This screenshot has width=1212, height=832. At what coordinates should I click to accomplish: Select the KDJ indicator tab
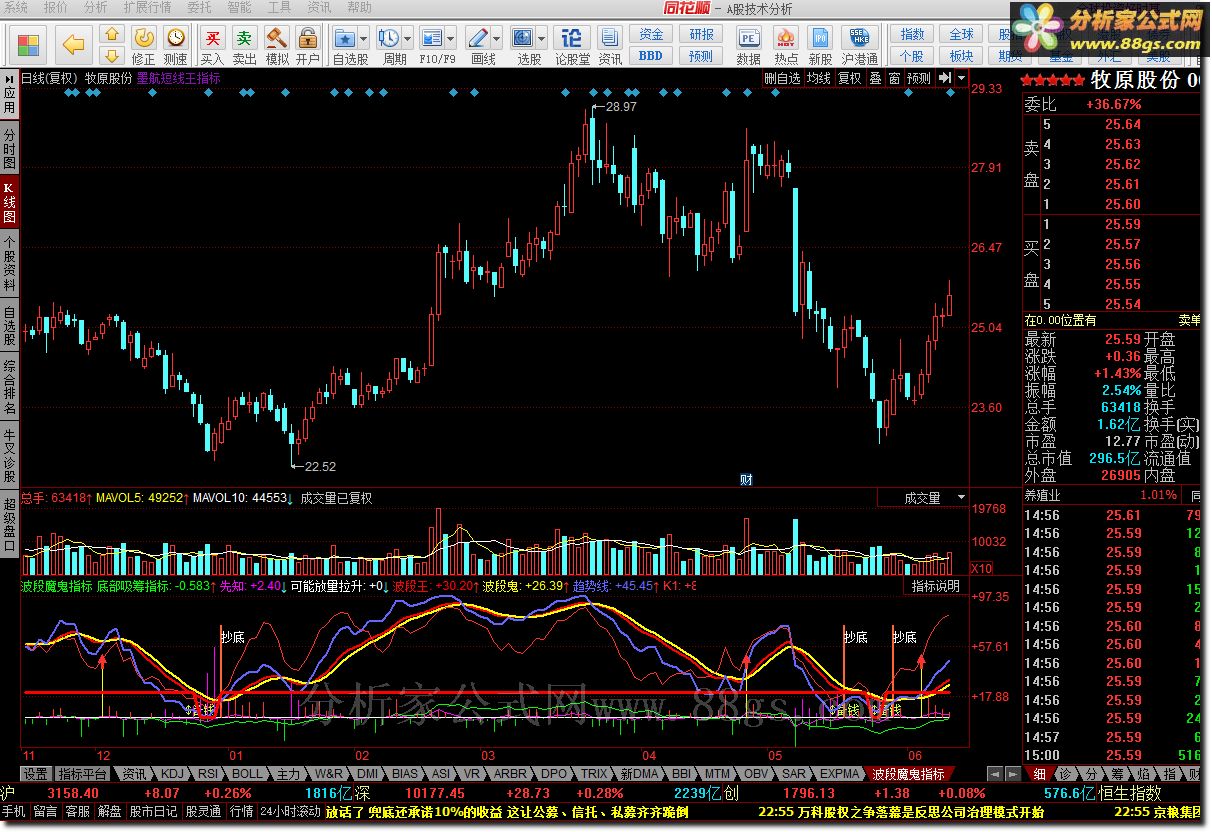tap(172, 773)
